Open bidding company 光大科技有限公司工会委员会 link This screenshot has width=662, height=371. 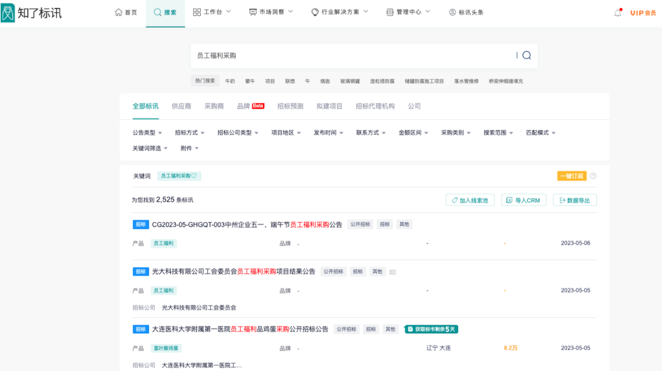199,308
